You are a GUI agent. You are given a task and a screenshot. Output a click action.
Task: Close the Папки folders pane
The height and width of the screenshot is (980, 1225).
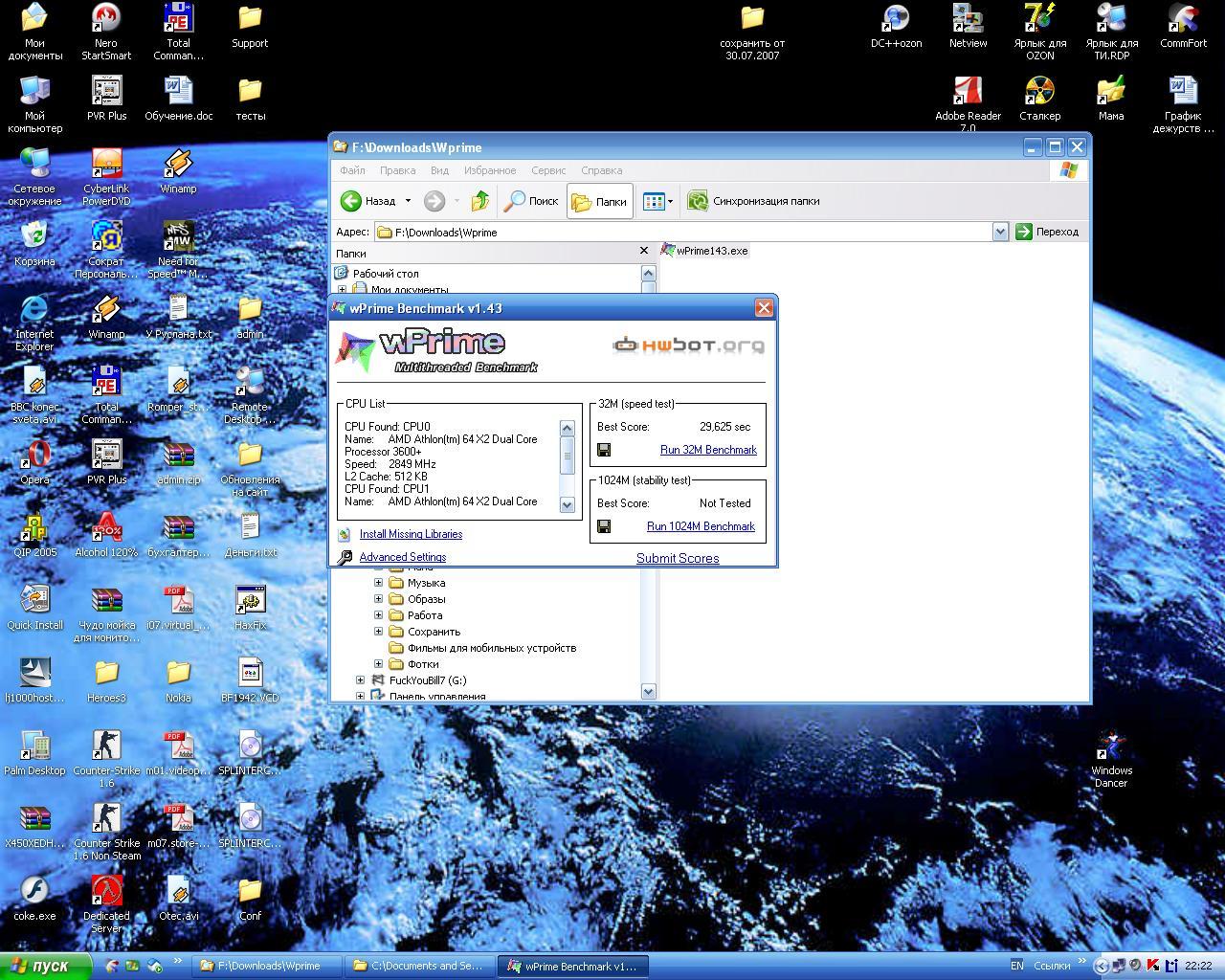coord(643,251)
